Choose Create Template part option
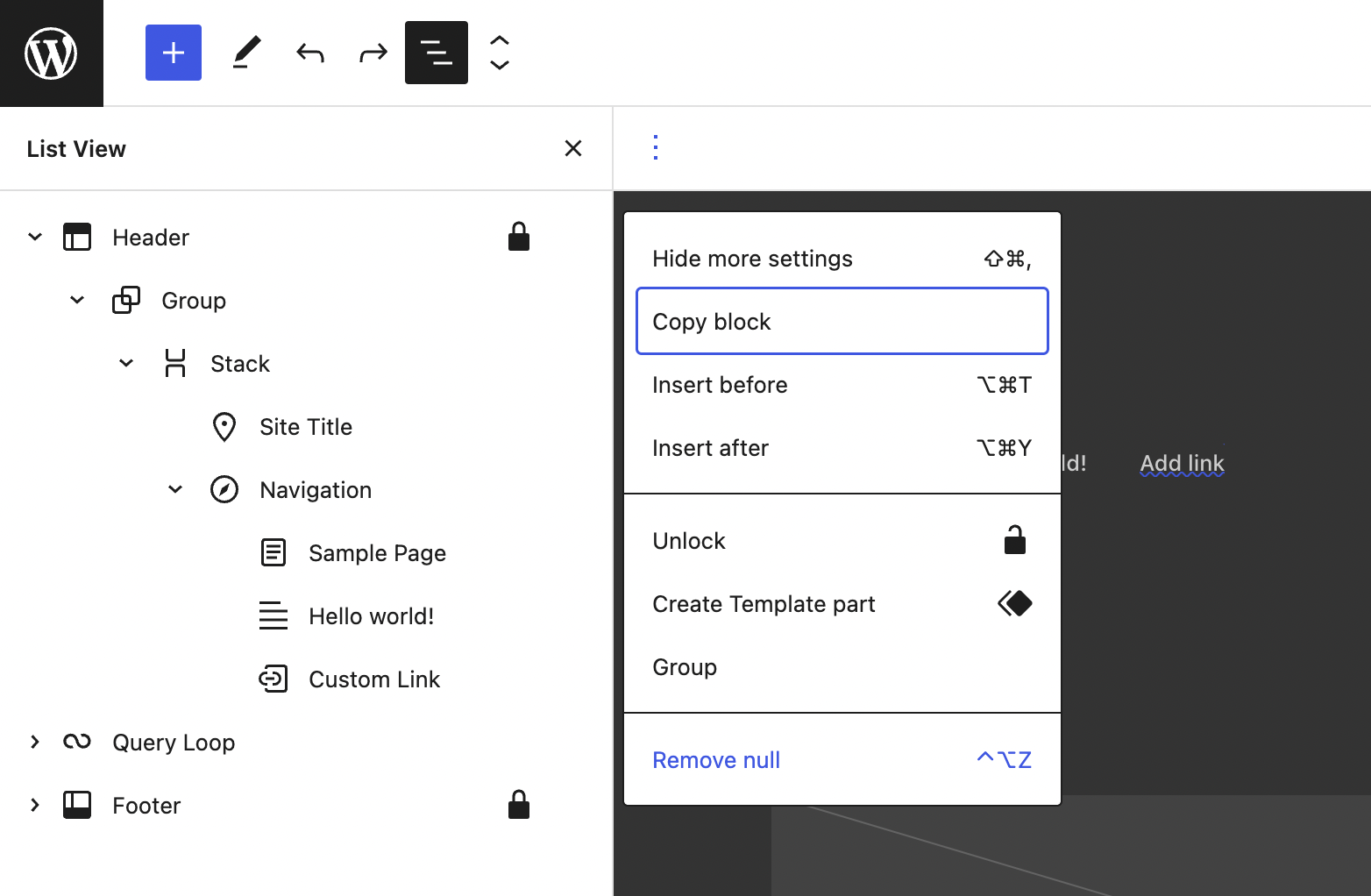 tap(842, 604)
